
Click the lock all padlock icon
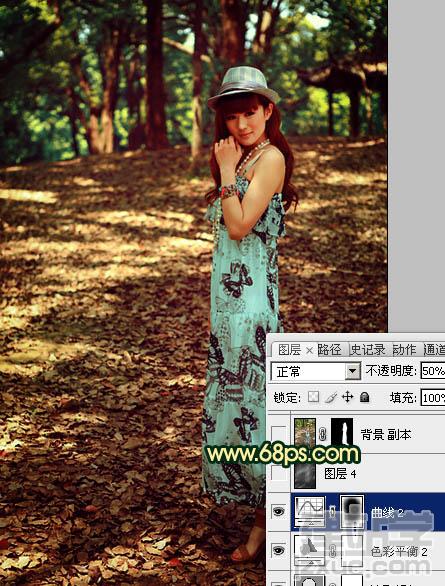(365, 397)
